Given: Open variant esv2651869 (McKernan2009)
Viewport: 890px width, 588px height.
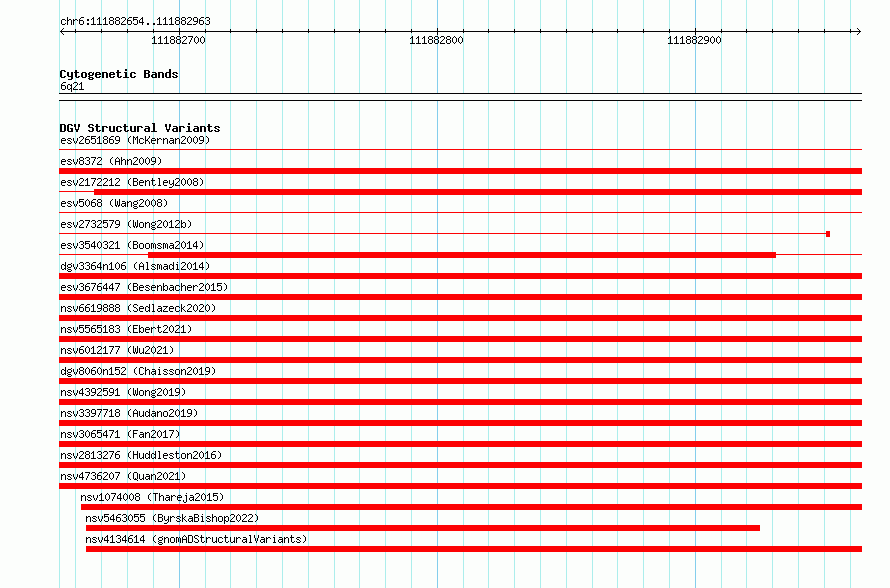Looking at the screenshot, I should pos(135,140).
